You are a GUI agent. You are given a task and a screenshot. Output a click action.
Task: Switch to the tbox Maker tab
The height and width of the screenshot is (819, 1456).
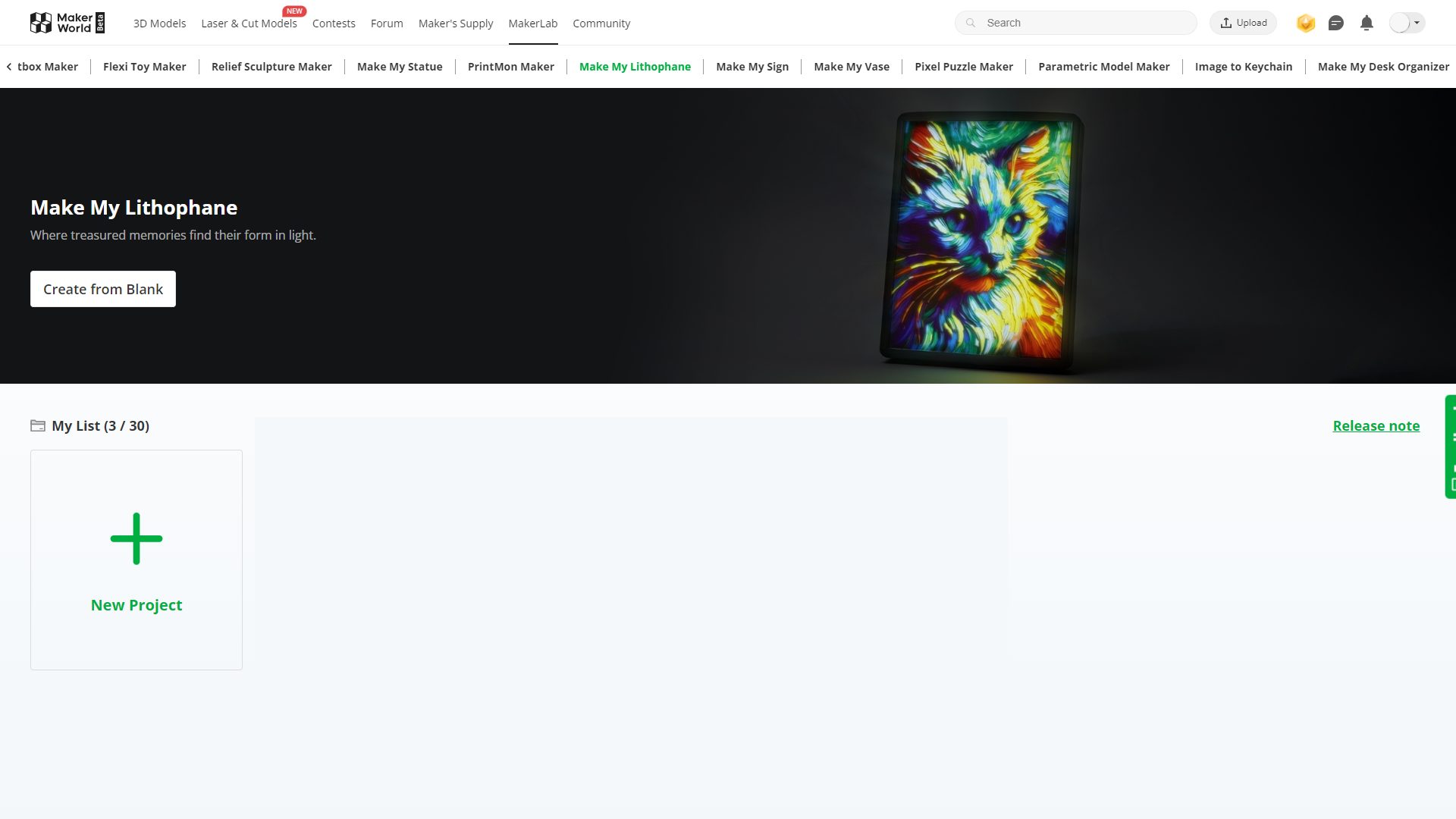click(x=48, y=67)
